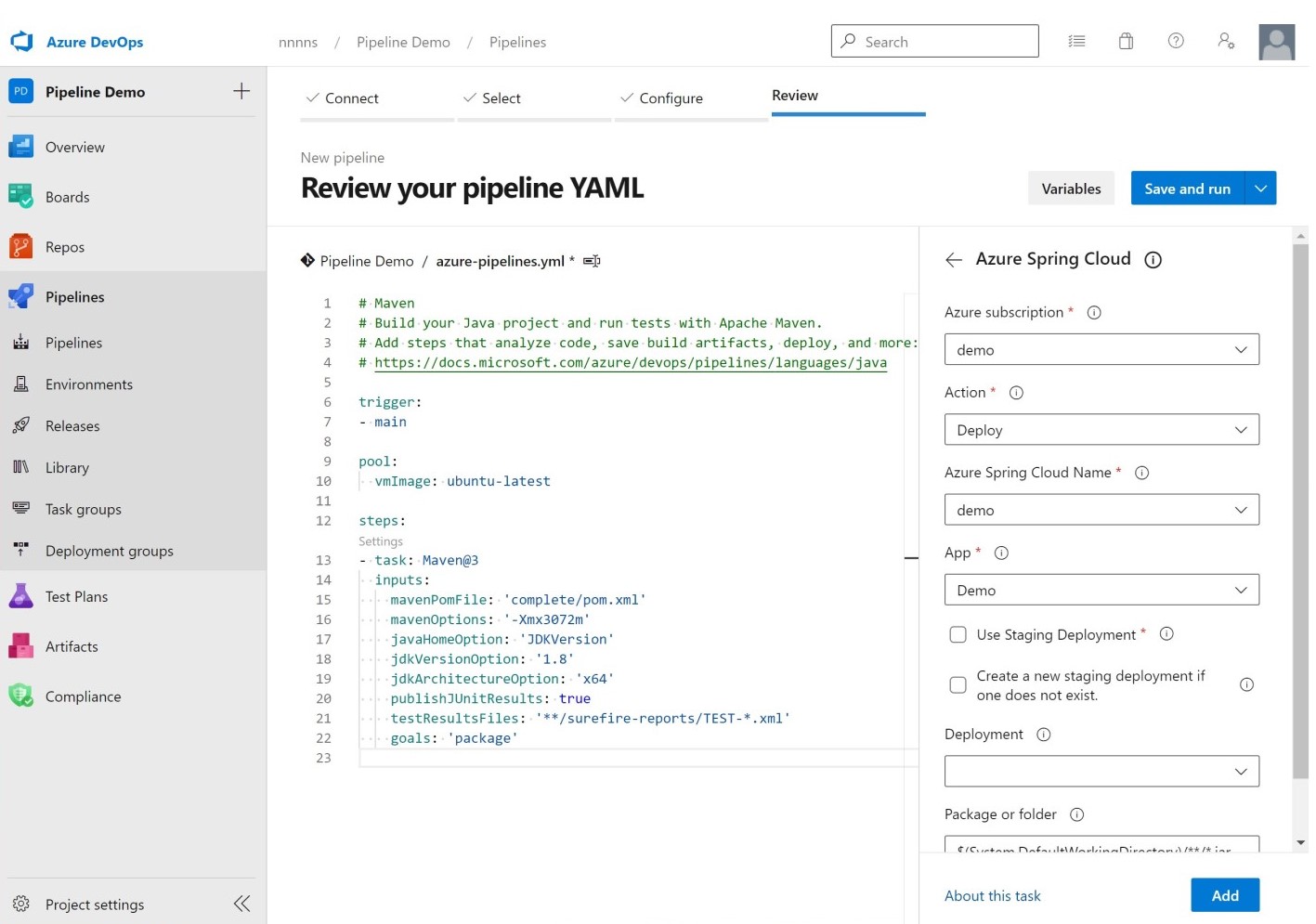The width and height of the screenshot is (1316, 924).
Task: Check Create a new staging deployment option
Action: [958, 685]
